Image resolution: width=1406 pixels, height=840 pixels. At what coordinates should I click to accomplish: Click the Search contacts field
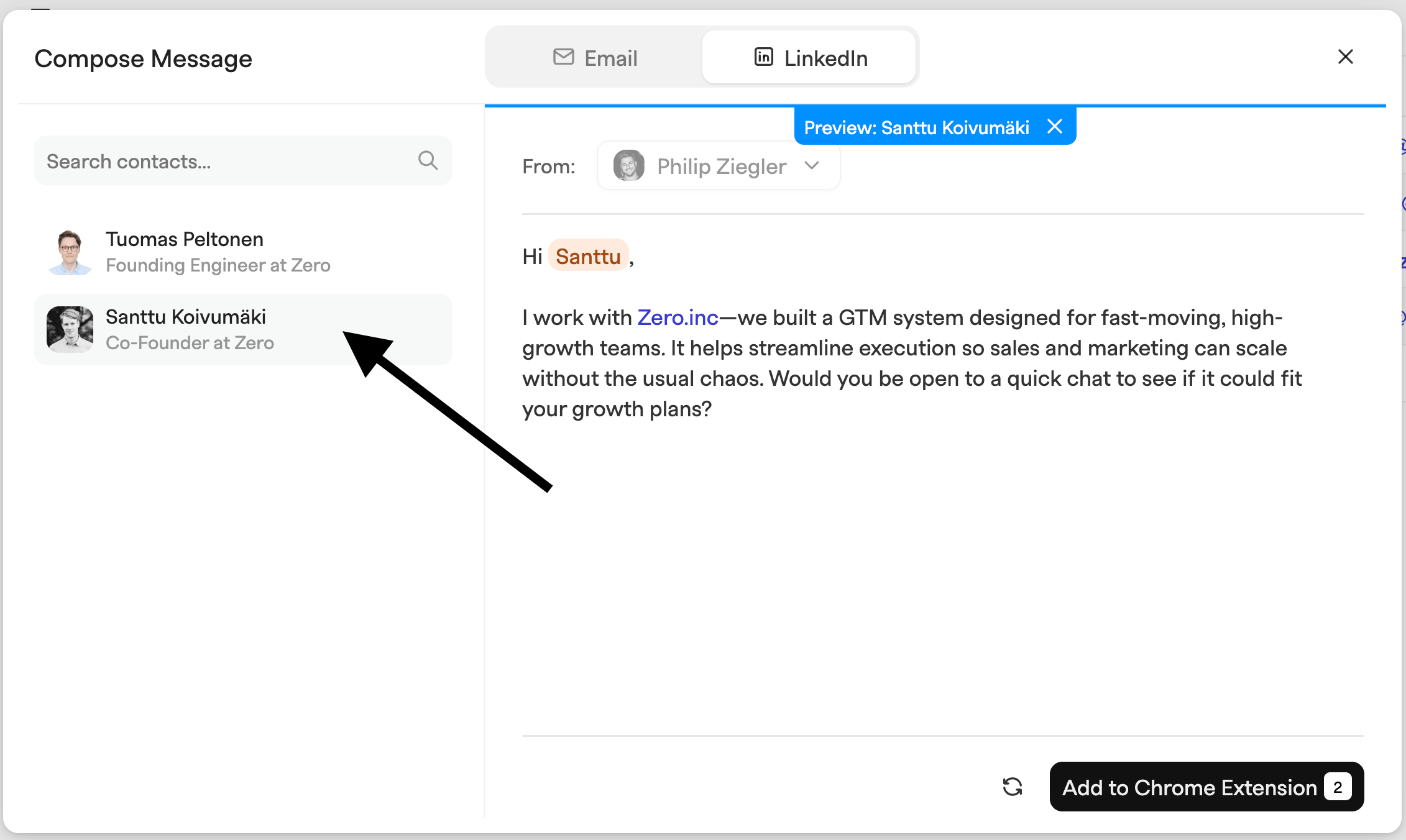tap(243, 161)
